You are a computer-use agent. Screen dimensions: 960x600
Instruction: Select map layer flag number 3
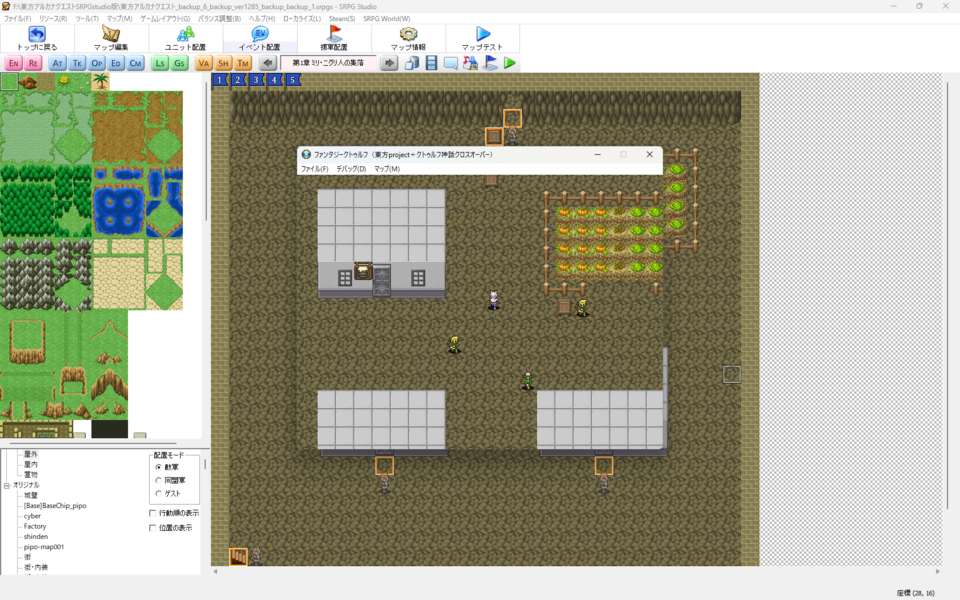coord(256,80)
